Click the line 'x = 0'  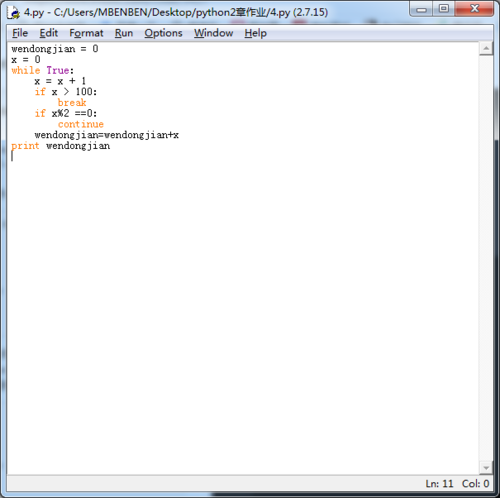pos(26,60)
